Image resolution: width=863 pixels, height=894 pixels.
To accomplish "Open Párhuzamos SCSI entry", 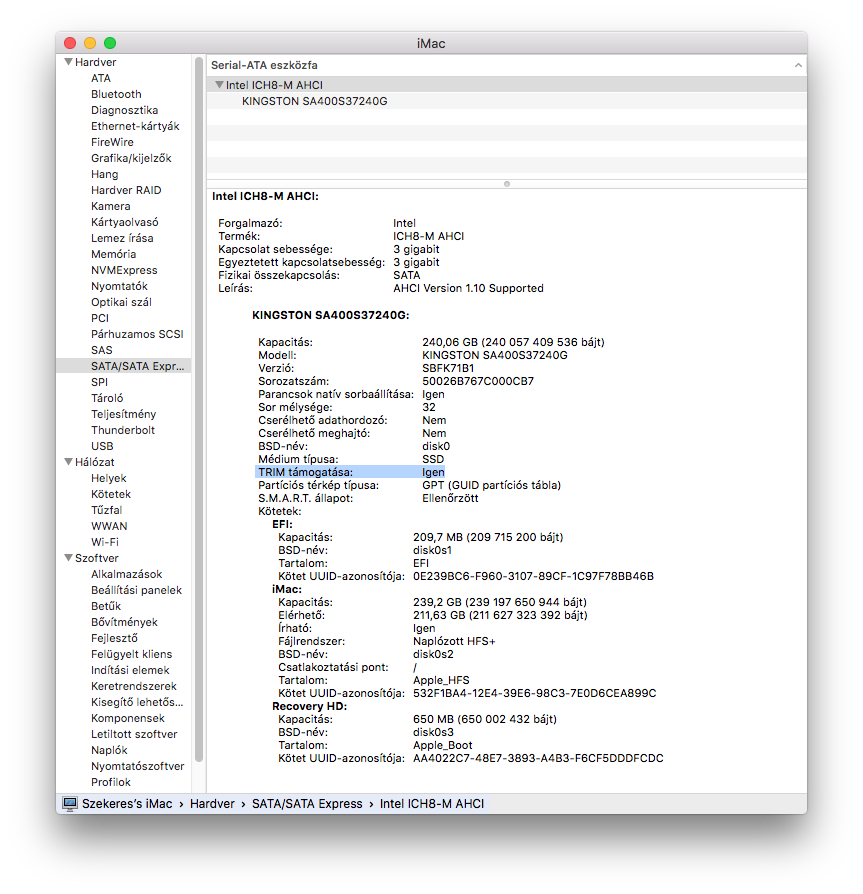I will click(x=137, y=334).
